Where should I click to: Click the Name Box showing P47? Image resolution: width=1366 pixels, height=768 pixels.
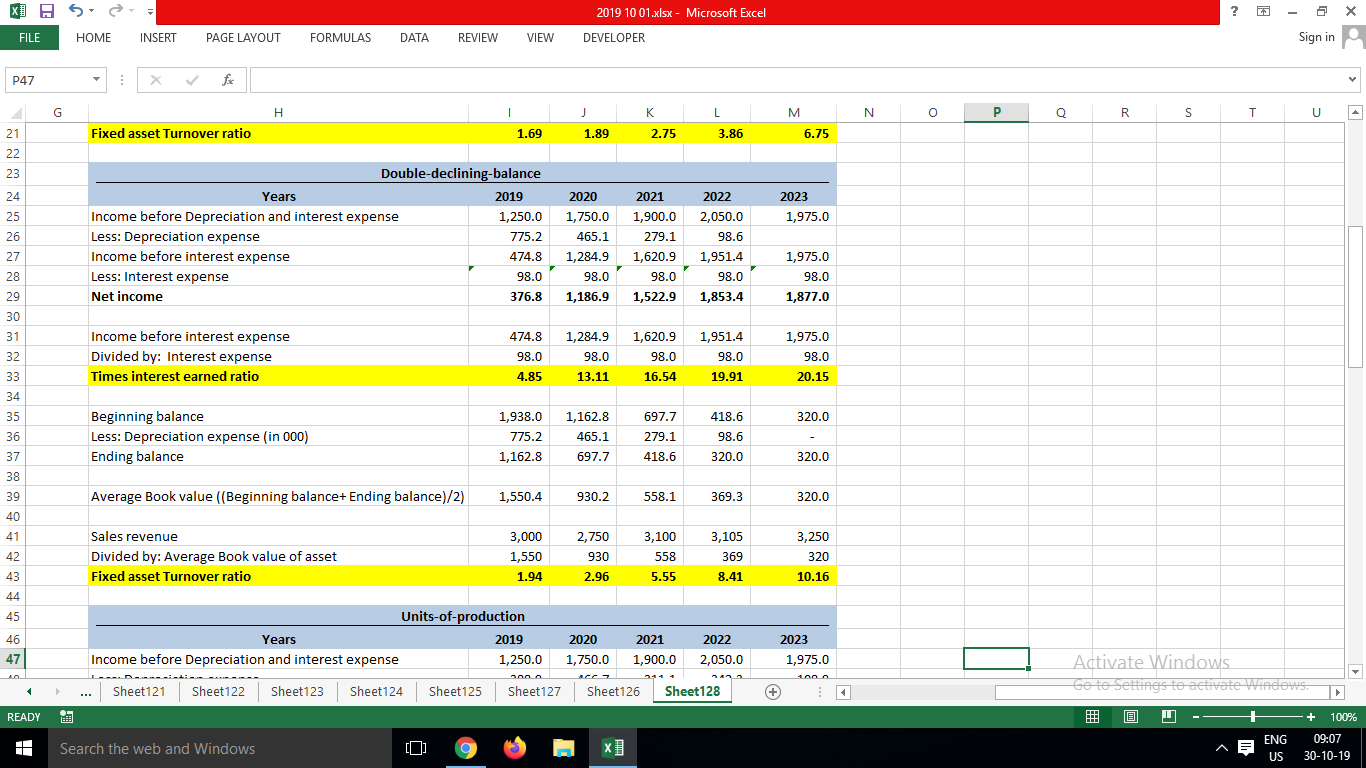point(46,79)
